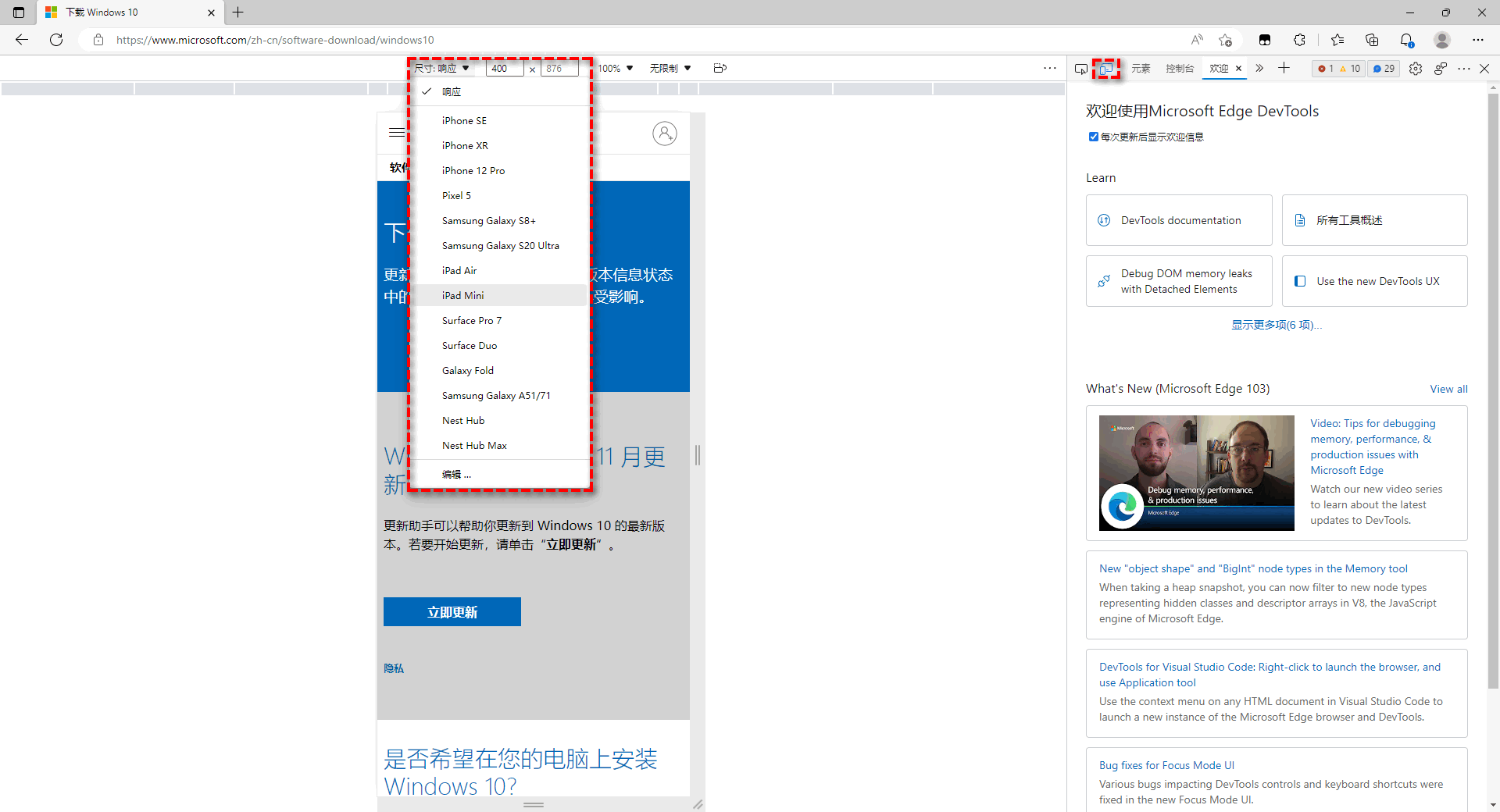Viewport: 1500px width, 812px height.
Task: Open Collections in the toolbar
Action: tap(1372, 40)
